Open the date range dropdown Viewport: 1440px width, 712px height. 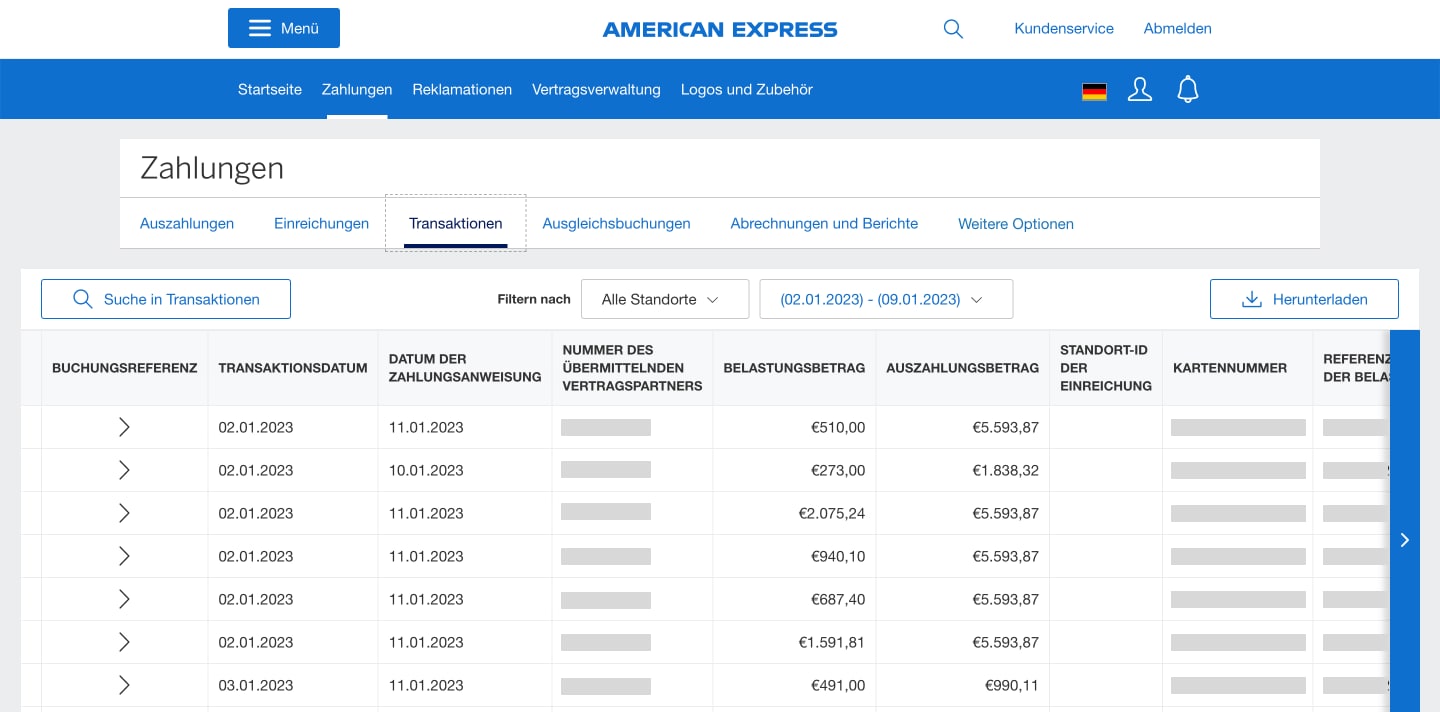(886, 298)
